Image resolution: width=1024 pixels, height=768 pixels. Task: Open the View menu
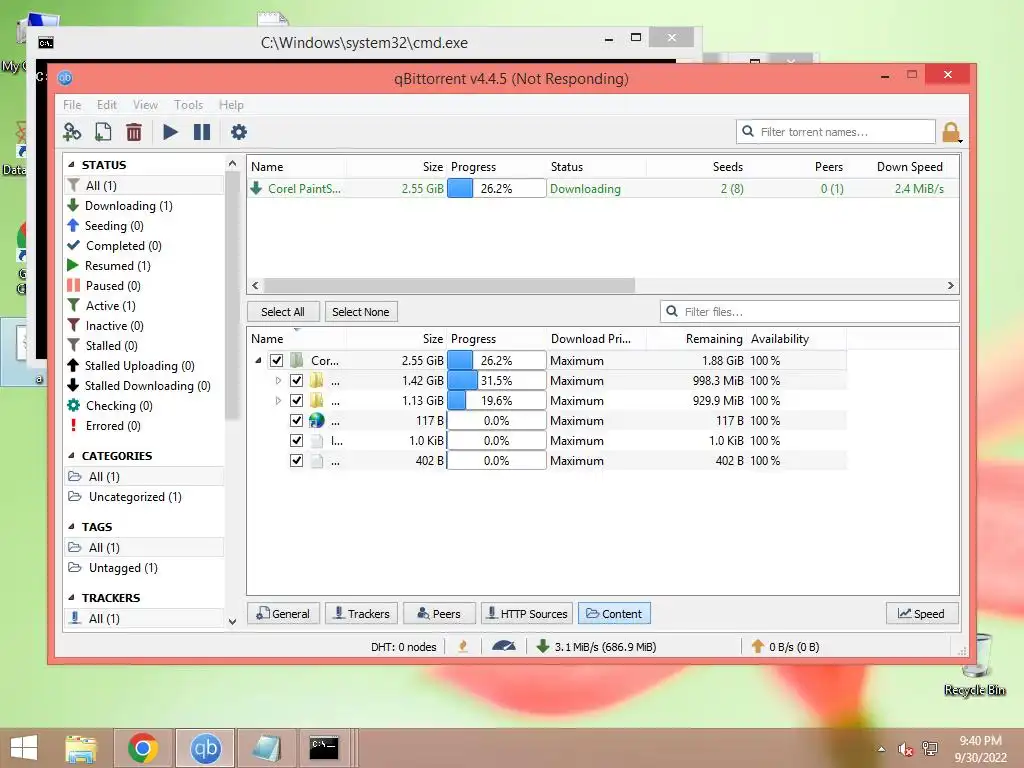(x=145, y=104)
